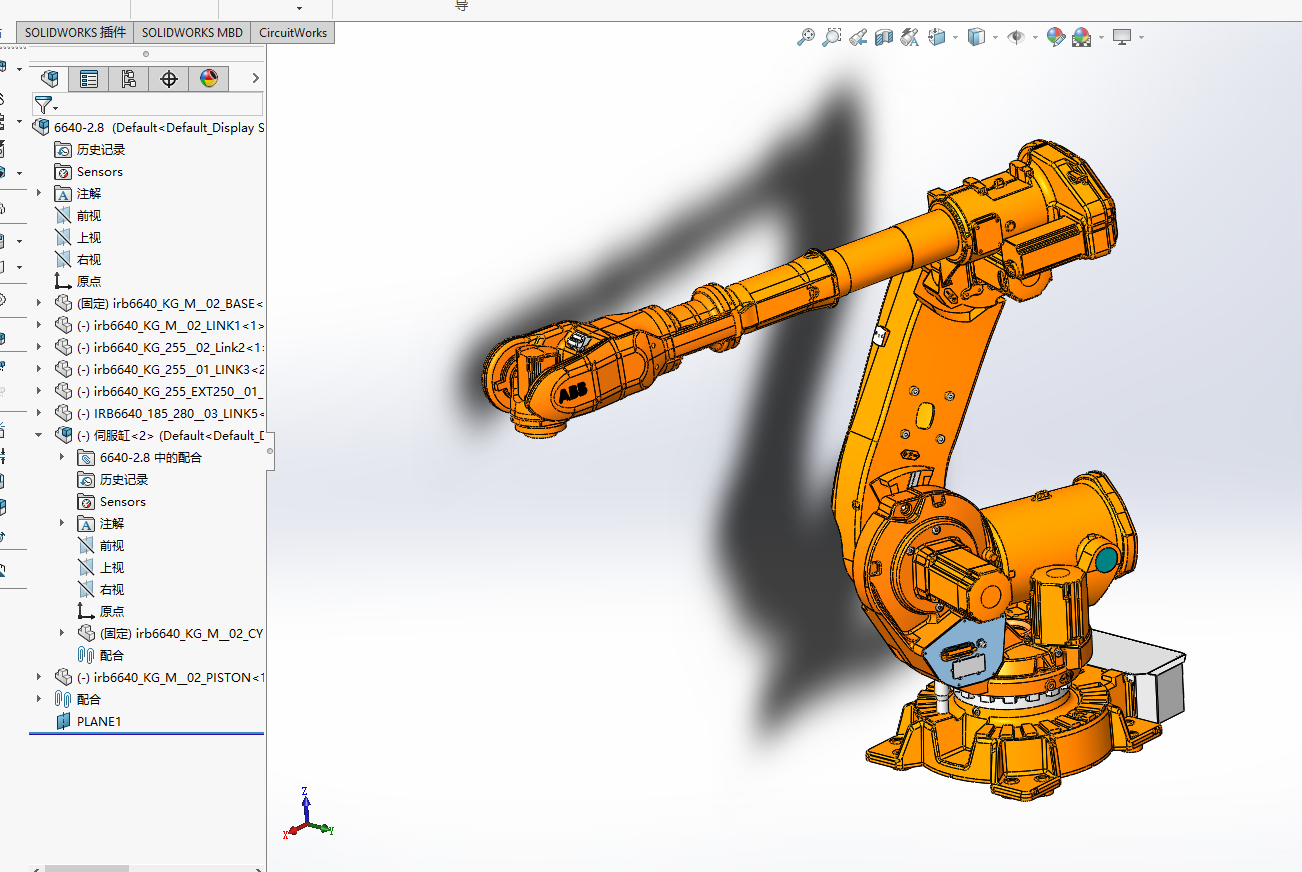Select the 6640-2.8 top assembly node
1302x872 pixels.
(x=148, y=127)
